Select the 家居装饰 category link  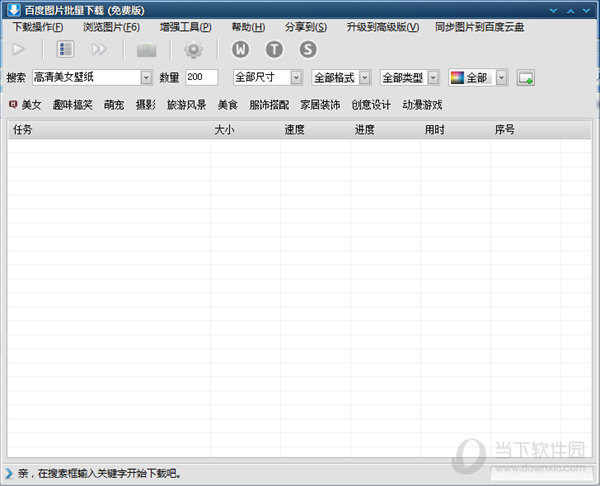pos(320,105)
